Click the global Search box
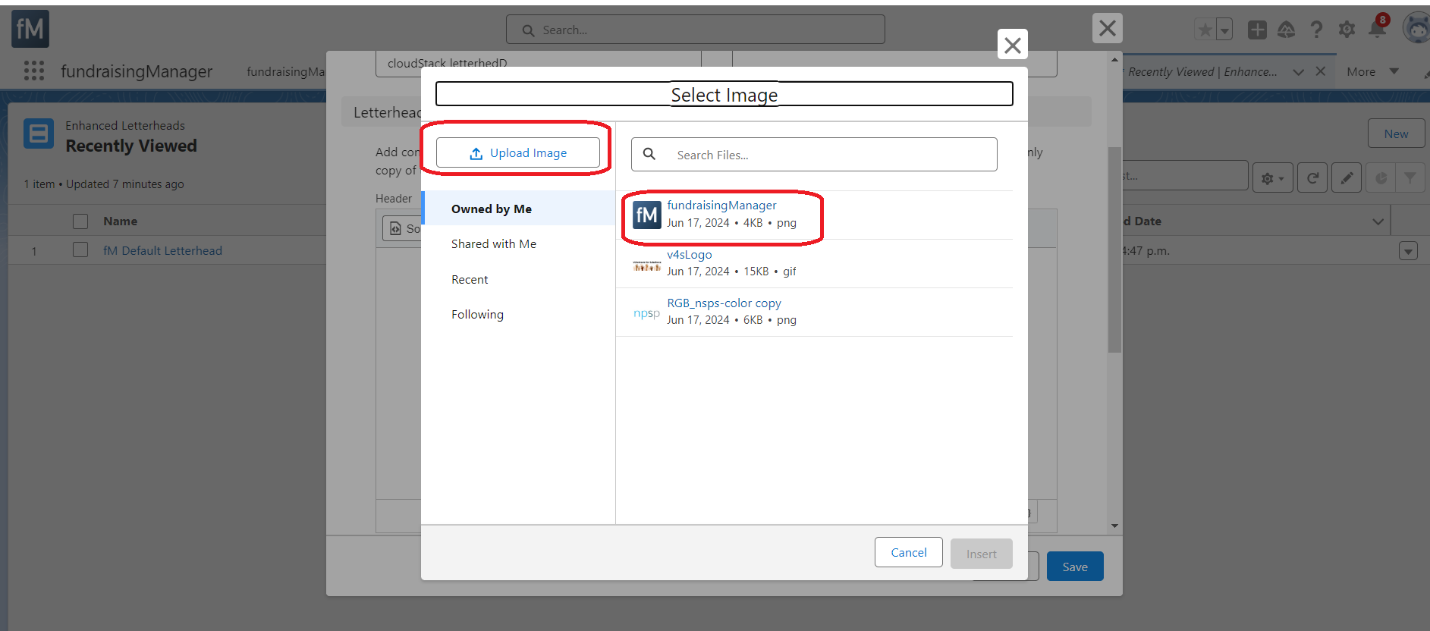 [695, 29]
